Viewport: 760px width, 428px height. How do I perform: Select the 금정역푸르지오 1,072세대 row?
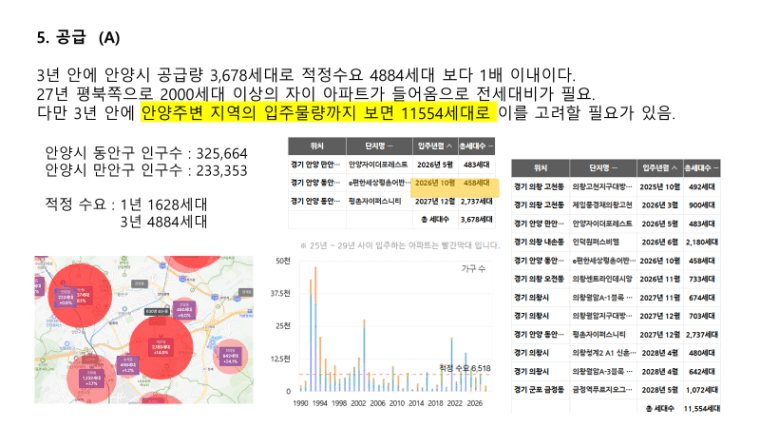(x=616, y=390)
